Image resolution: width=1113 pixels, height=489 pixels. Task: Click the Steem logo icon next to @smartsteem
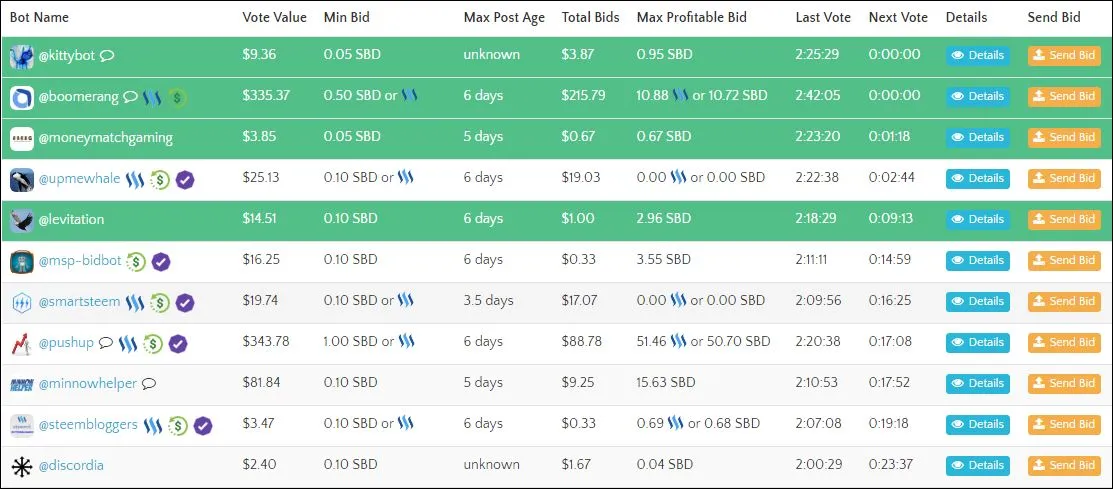pos(135,302)
